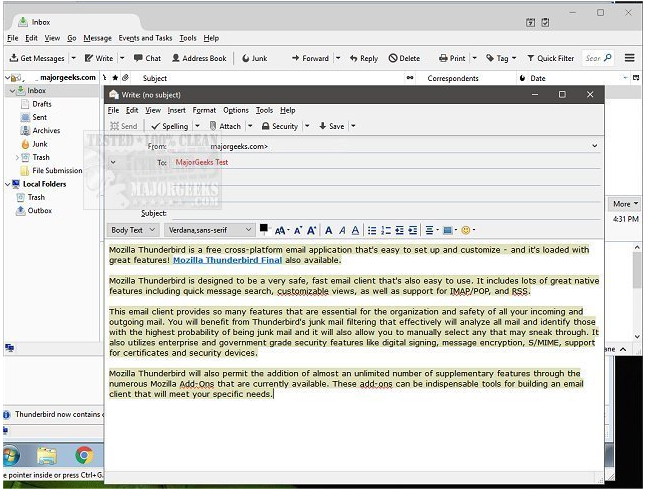This screenshot has width=645, height=493.
Task: Click the Inbox tab
Action: pyautogui.click(x=76, y=22)
